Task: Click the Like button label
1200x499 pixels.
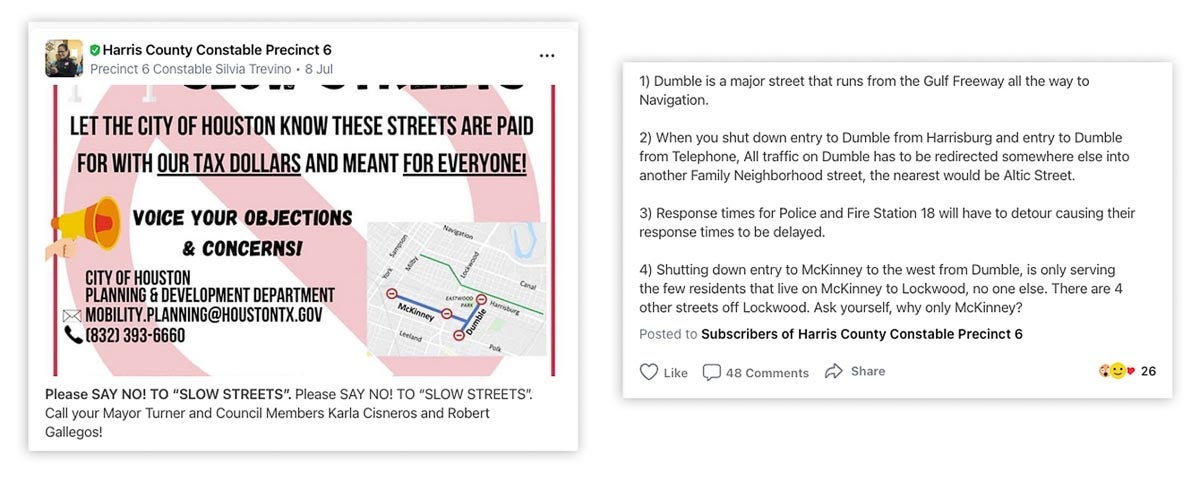Action: (x=676, y=373)
